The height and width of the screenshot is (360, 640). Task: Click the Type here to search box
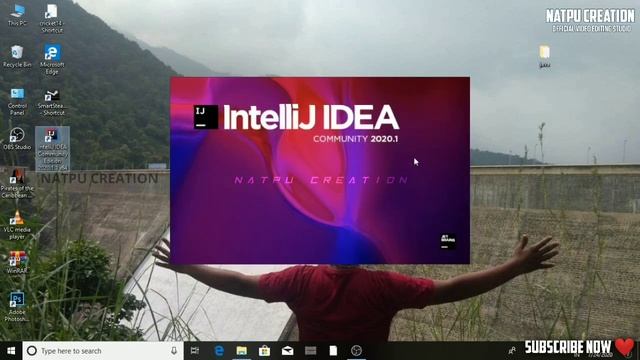pyautogui.click(x=102, y=351)
